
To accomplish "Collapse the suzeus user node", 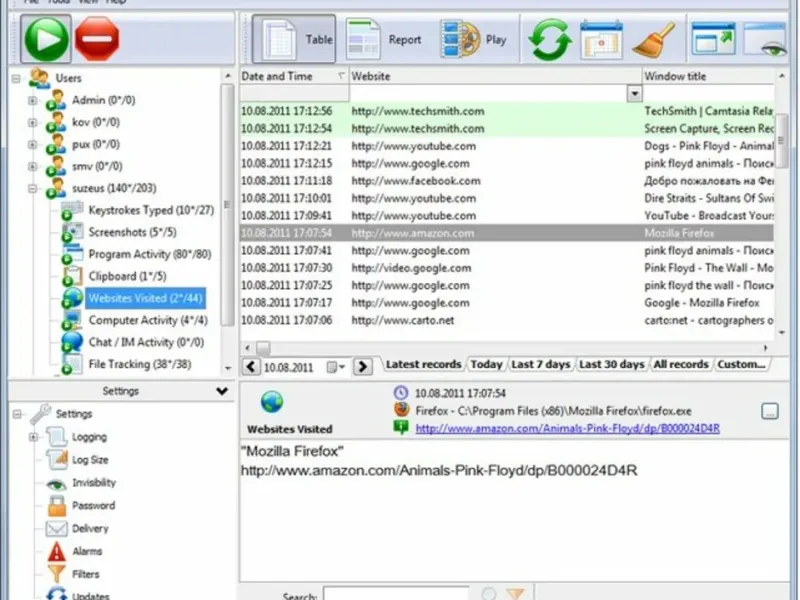I will [33, 189].
